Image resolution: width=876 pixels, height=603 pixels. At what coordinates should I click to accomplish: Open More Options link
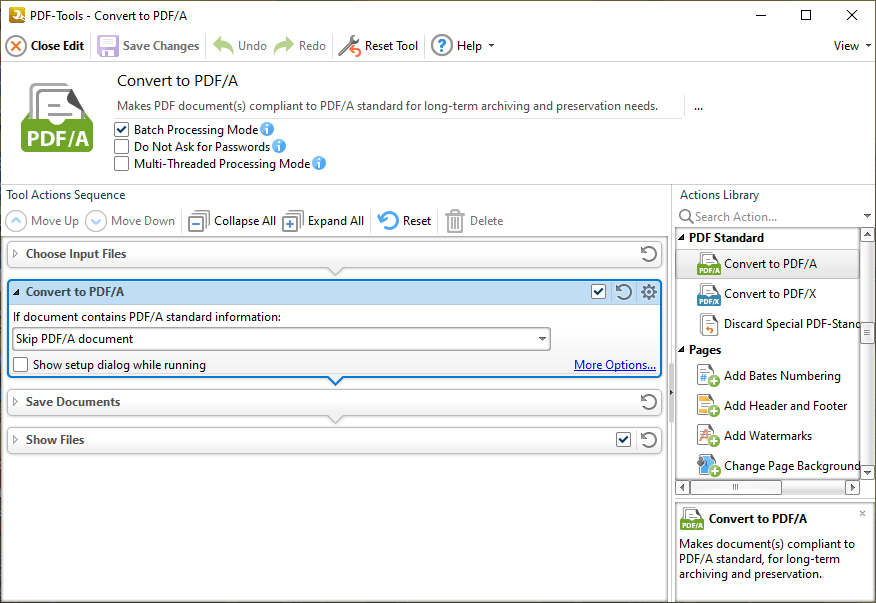[614, 364]
